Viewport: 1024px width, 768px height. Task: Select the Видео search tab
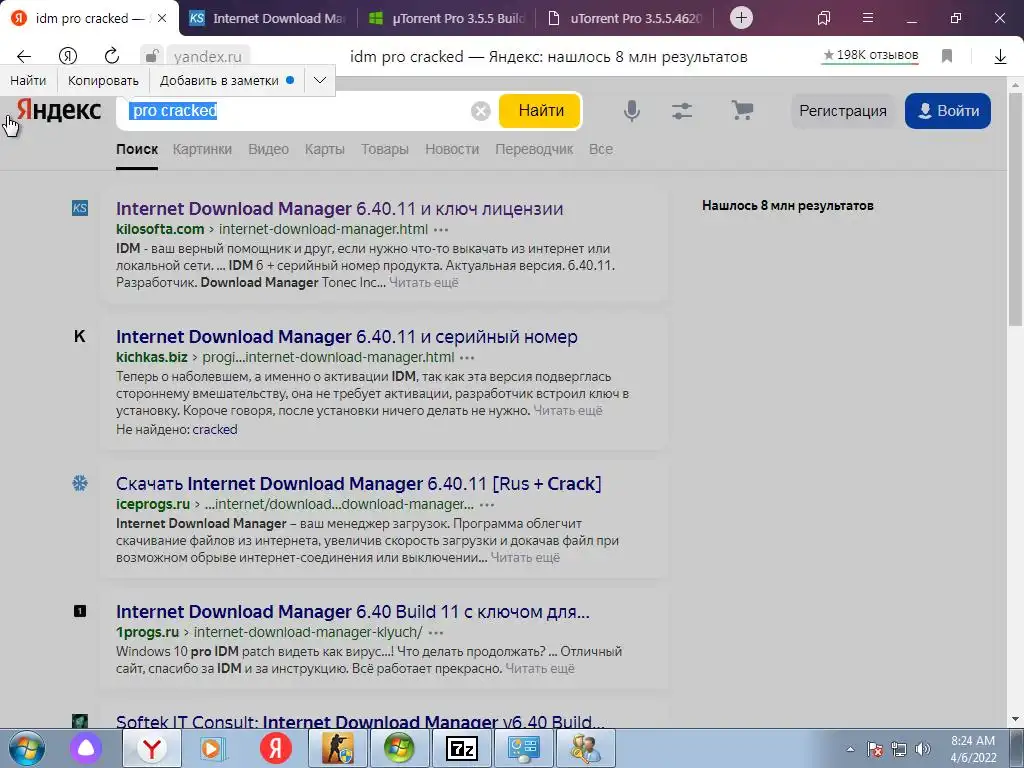pyautogui.click(x=268, y=149)
